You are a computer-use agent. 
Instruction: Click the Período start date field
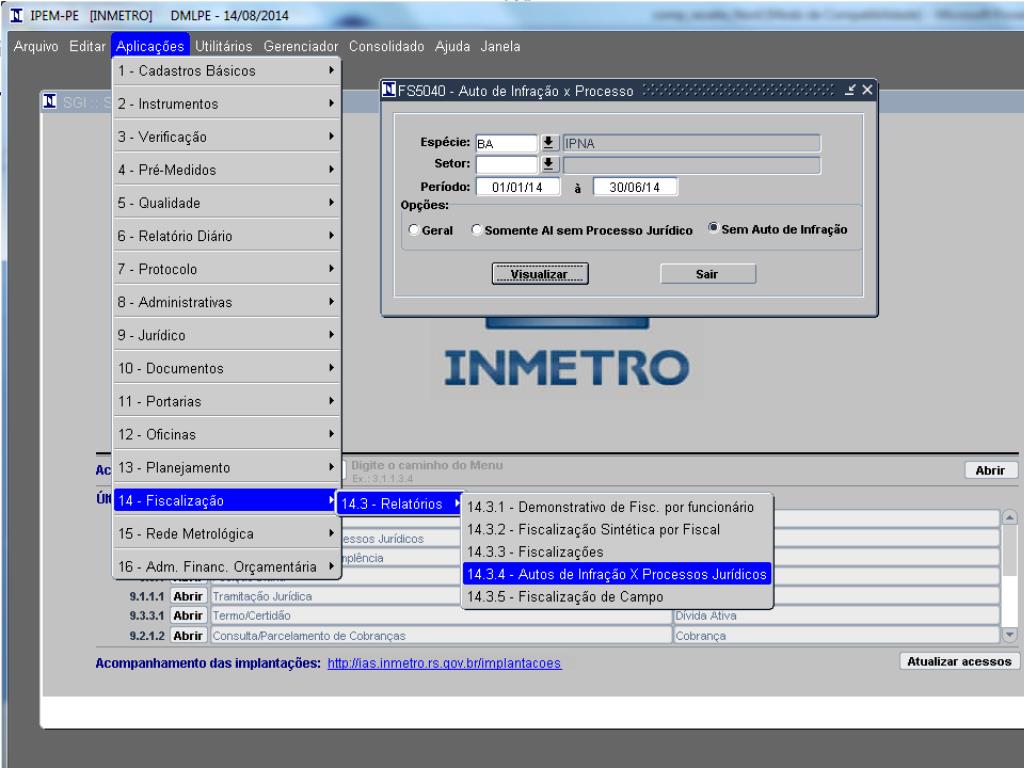(x=517, y=187)
